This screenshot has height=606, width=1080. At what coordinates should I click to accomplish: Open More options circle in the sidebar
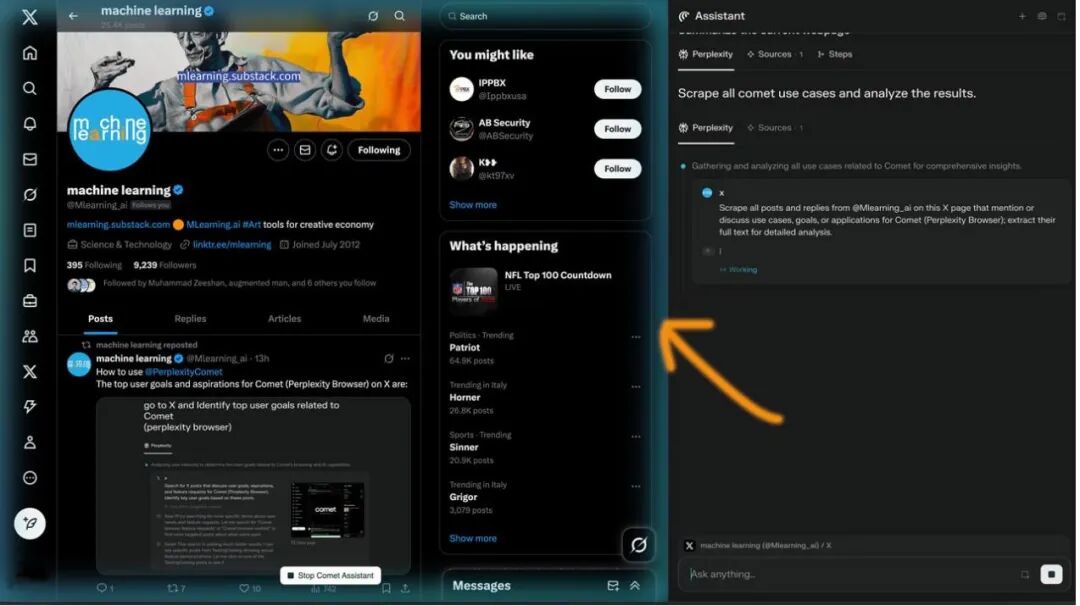[30, 478]
